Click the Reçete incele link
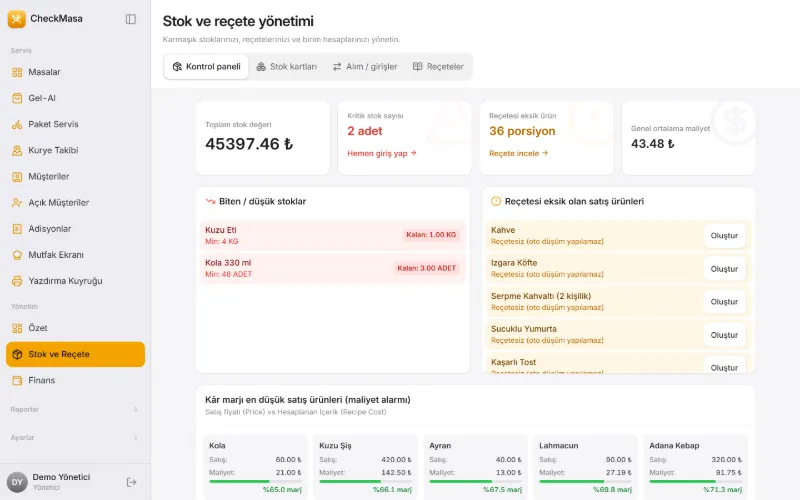Screen dimensions: 800x500 tap(518, 154)
